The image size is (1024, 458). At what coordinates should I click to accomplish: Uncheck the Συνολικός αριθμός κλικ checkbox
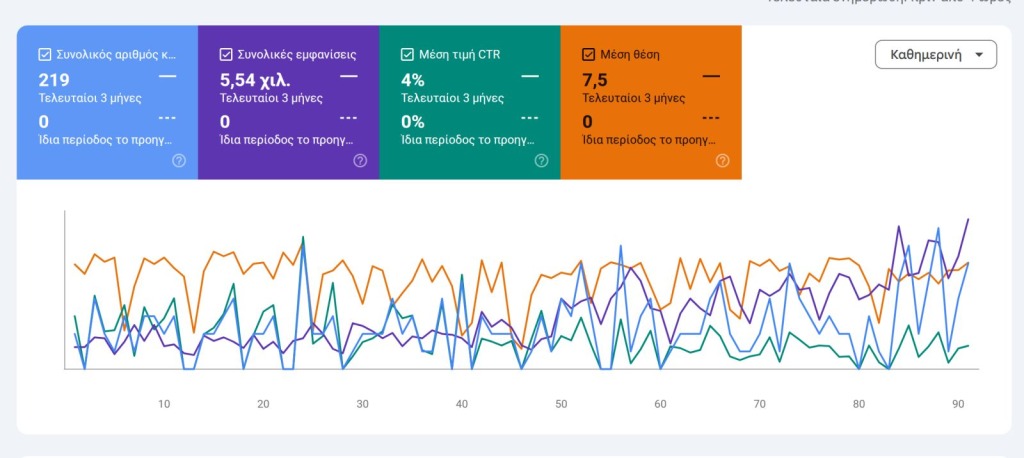tap(44, 54)
